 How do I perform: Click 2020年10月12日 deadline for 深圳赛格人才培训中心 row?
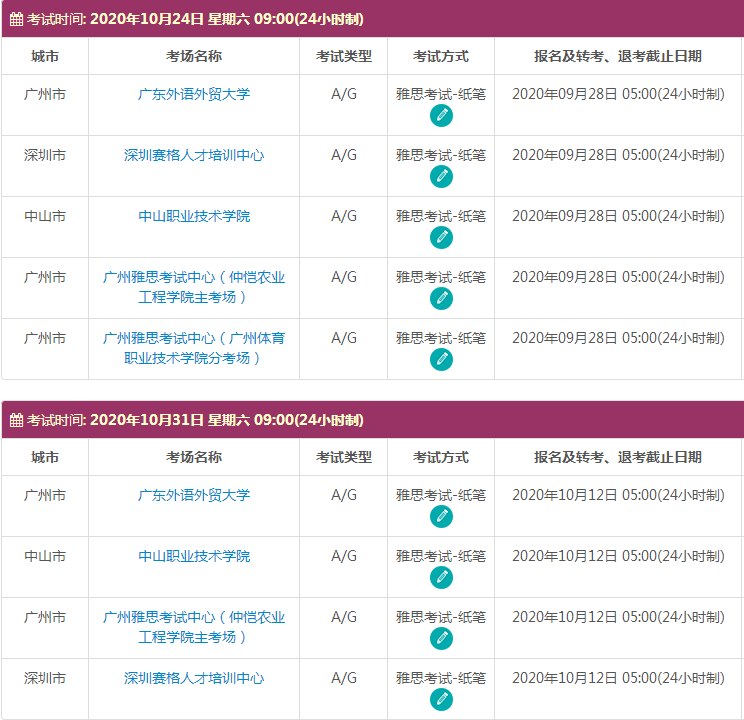tap(618, 678)
